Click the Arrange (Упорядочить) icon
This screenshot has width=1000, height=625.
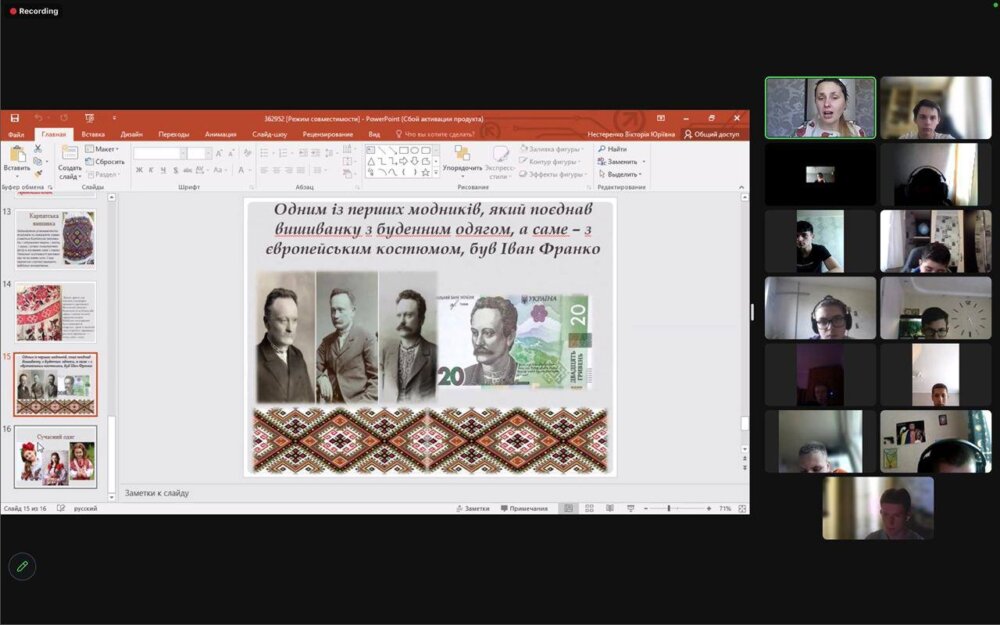tap(462, 153)
